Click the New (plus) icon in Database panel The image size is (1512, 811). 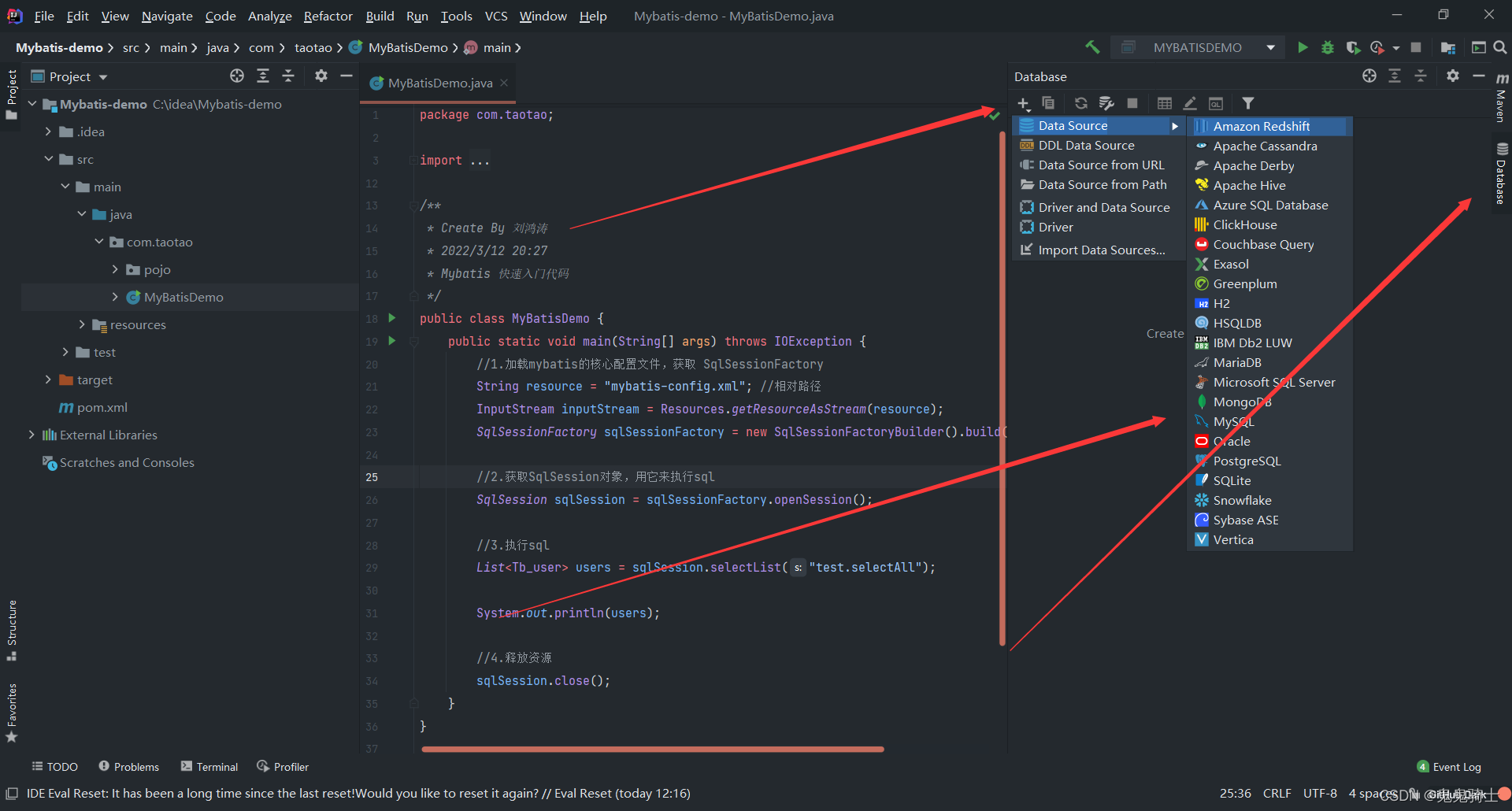pos(1023,103)
